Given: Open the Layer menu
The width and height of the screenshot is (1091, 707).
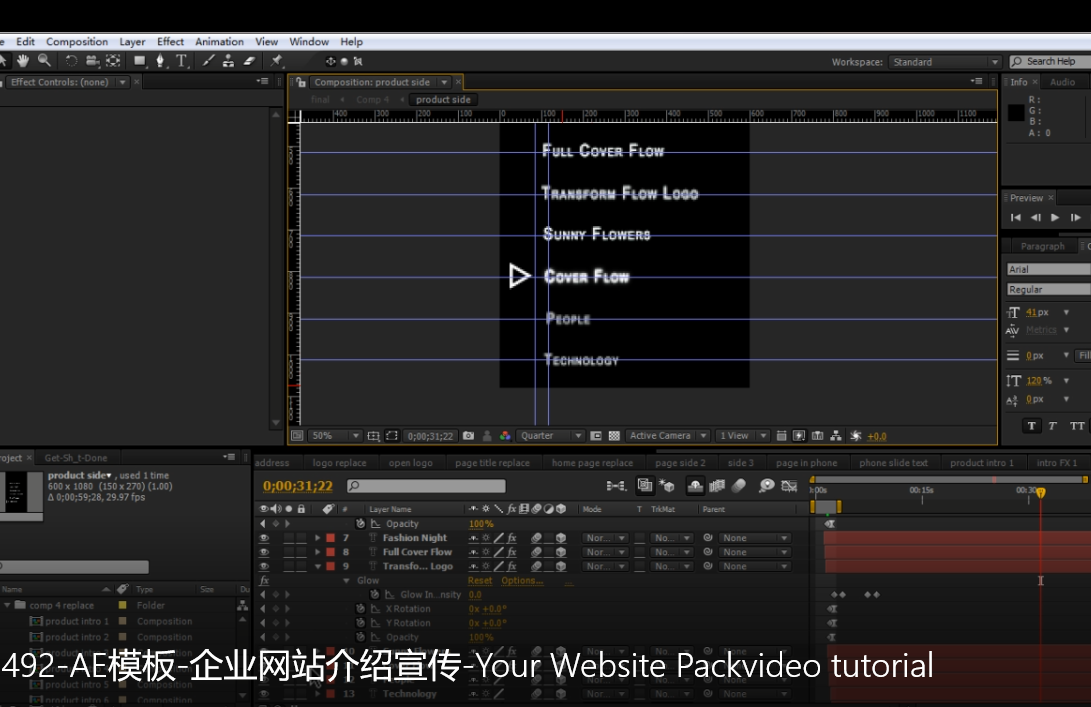Looking at the screenshot, I should pyautogui.click(x=132, y=42).
